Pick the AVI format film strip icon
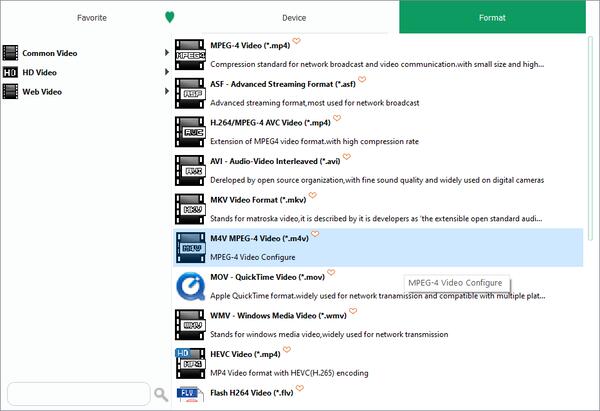 (x=190, y=170)
